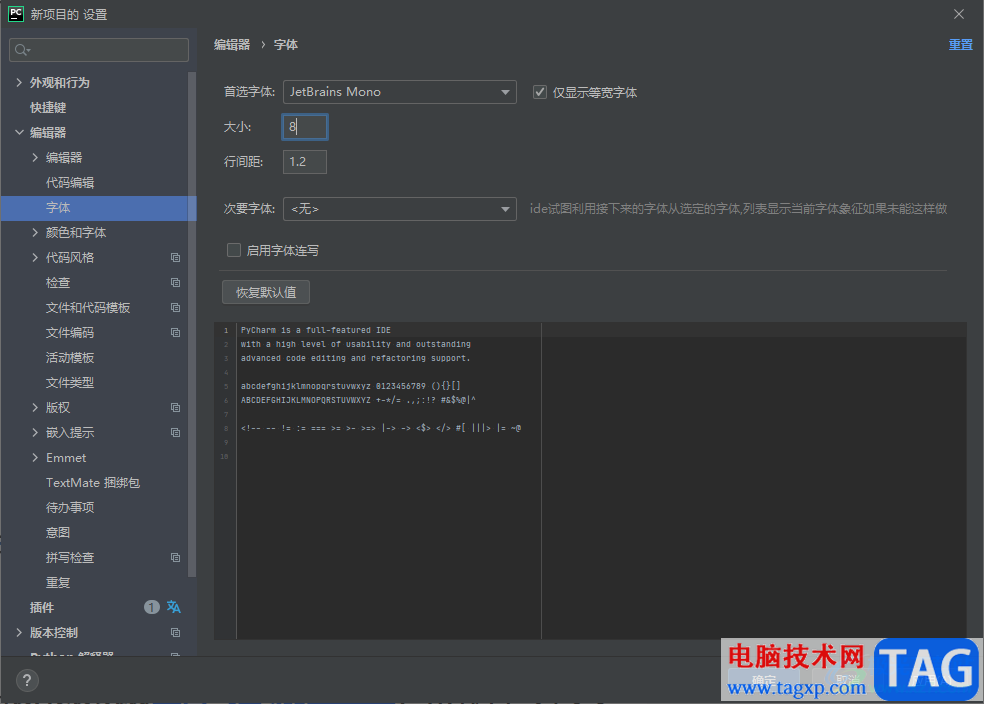
Task: Open the 首选字体 JetBrains Mono dropdown
Action: 400,92
